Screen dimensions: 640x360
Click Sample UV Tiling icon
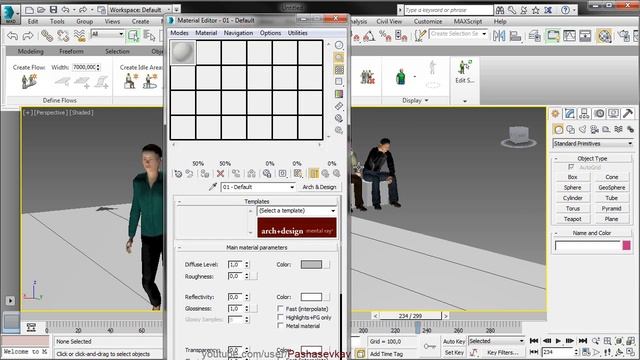pyautogui.click(x=339, y=82)
